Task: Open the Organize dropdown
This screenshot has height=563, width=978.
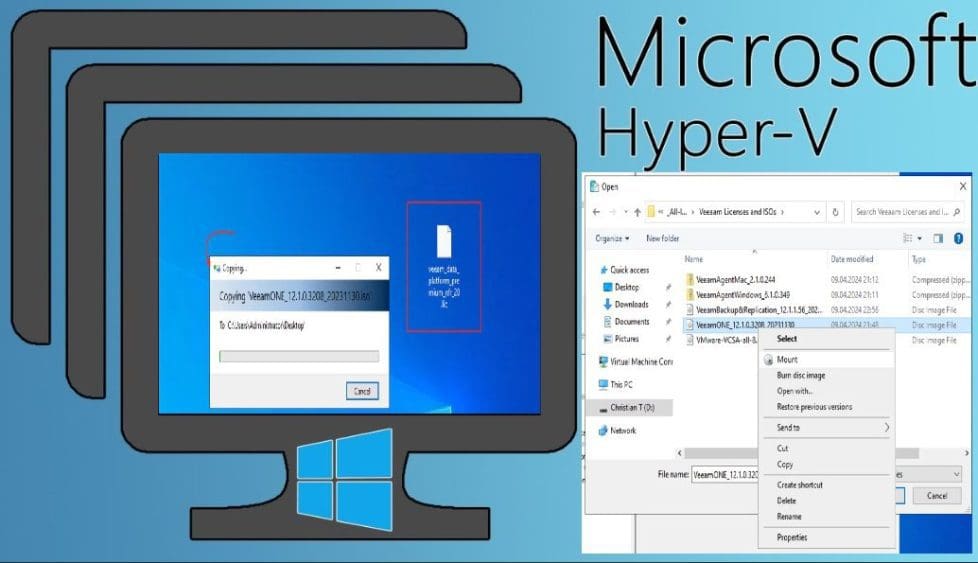Action: click(612, 238)
